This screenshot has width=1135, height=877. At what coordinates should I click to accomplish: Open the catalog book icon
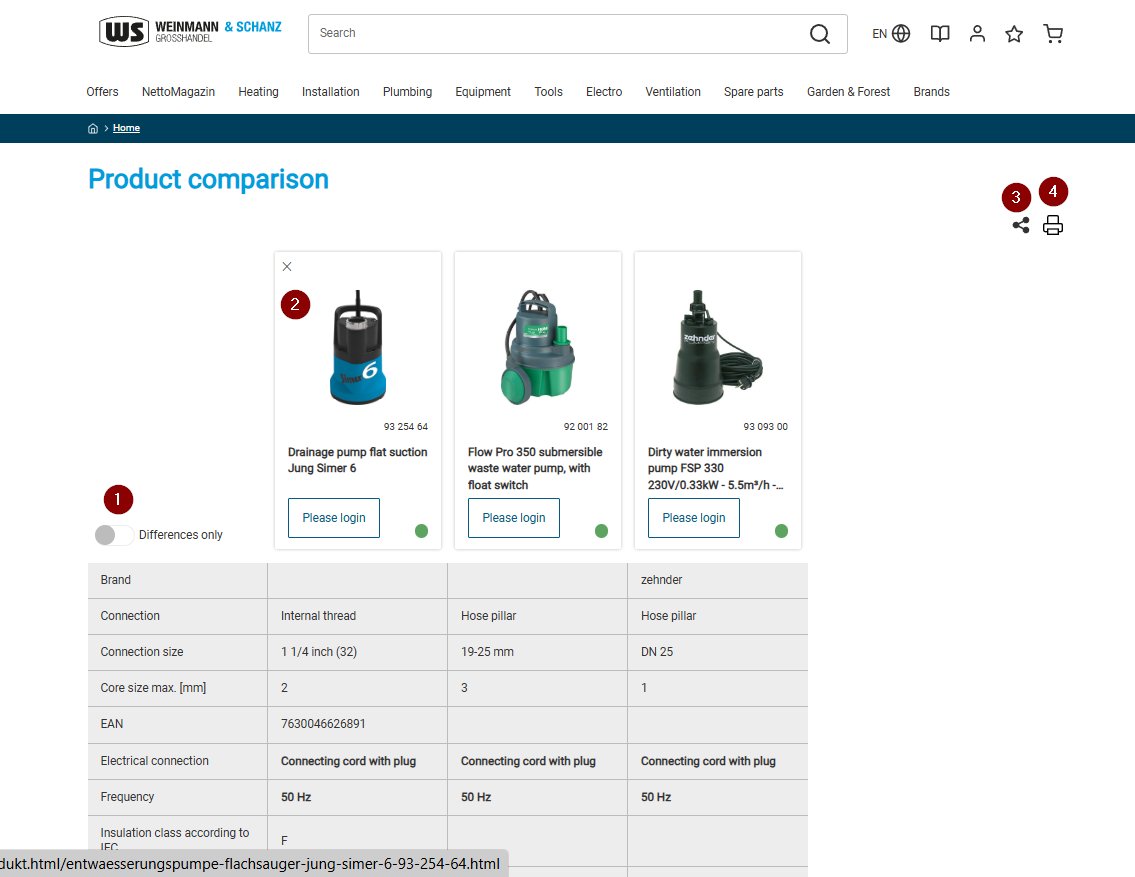[940, 34]
